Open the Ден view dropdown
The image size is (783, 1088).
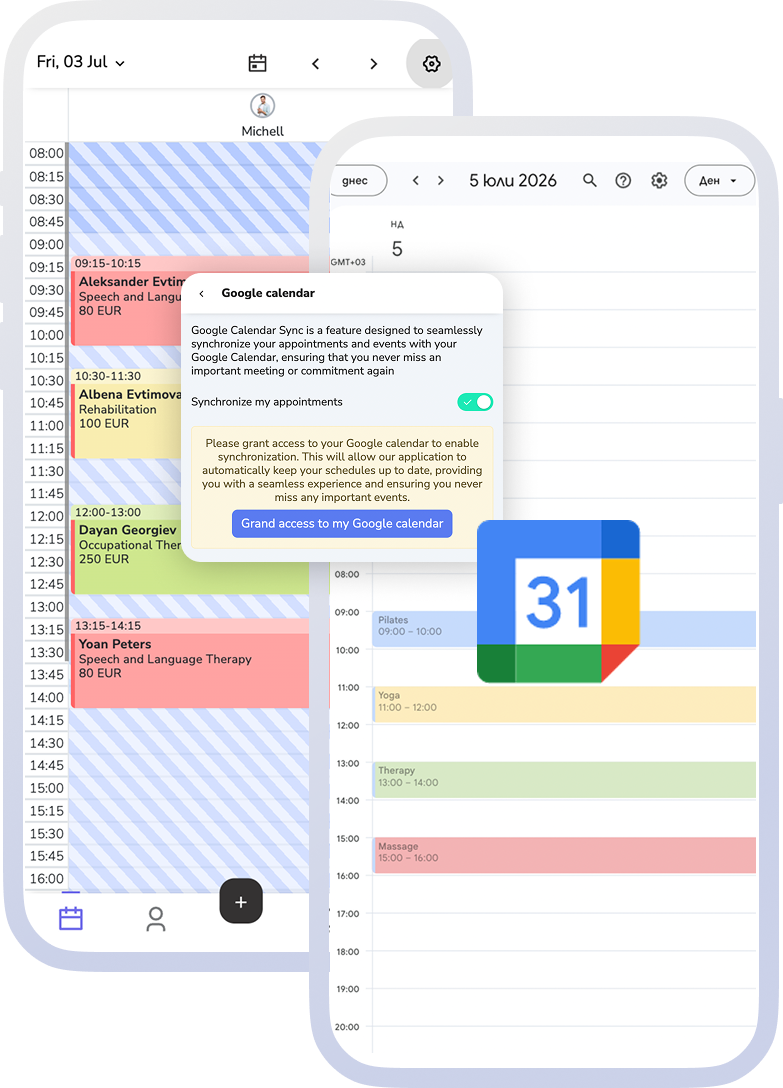(719, 180)
